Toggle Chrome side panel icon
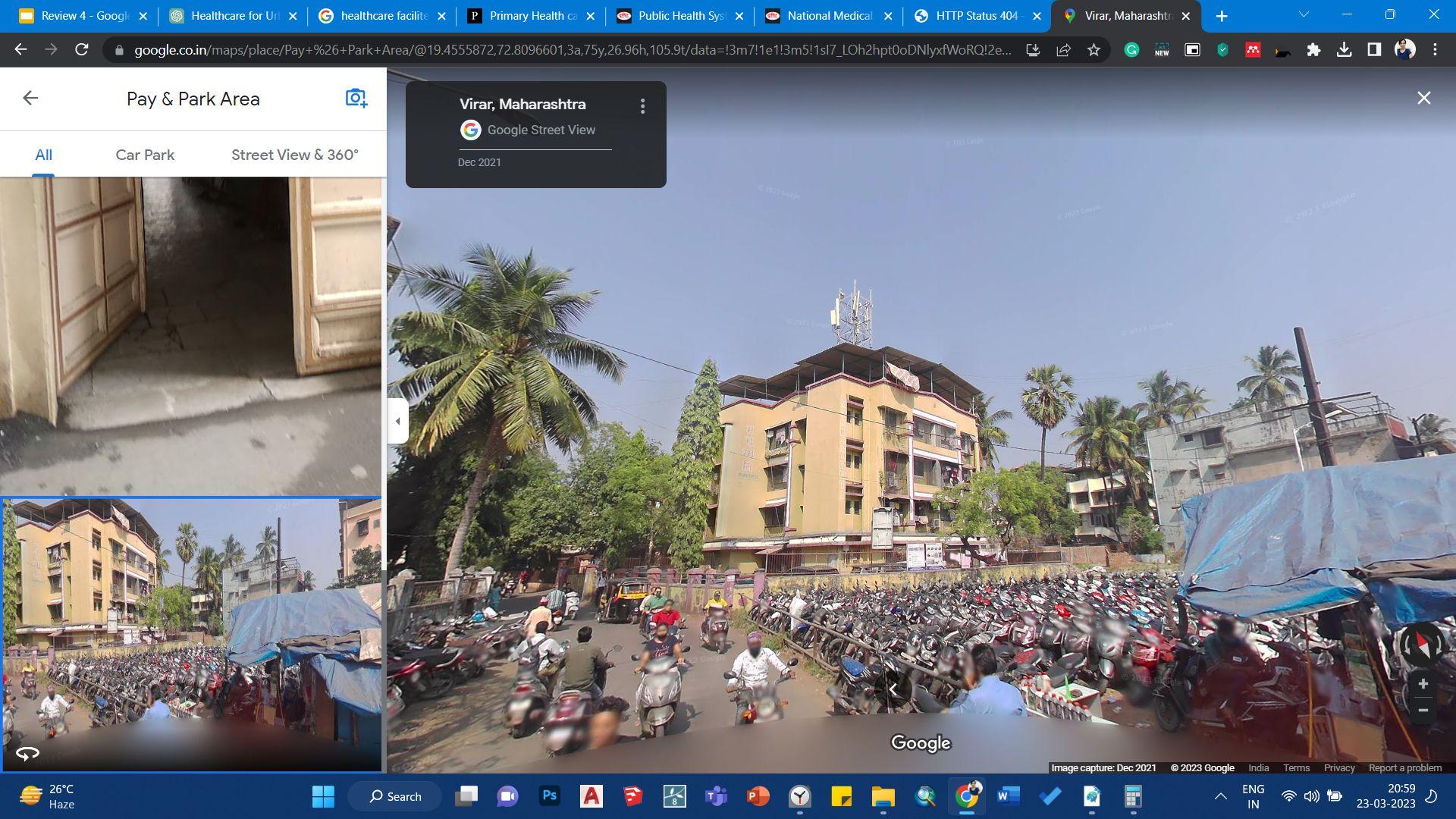The image size is (1456, 819). point(1373,50)
